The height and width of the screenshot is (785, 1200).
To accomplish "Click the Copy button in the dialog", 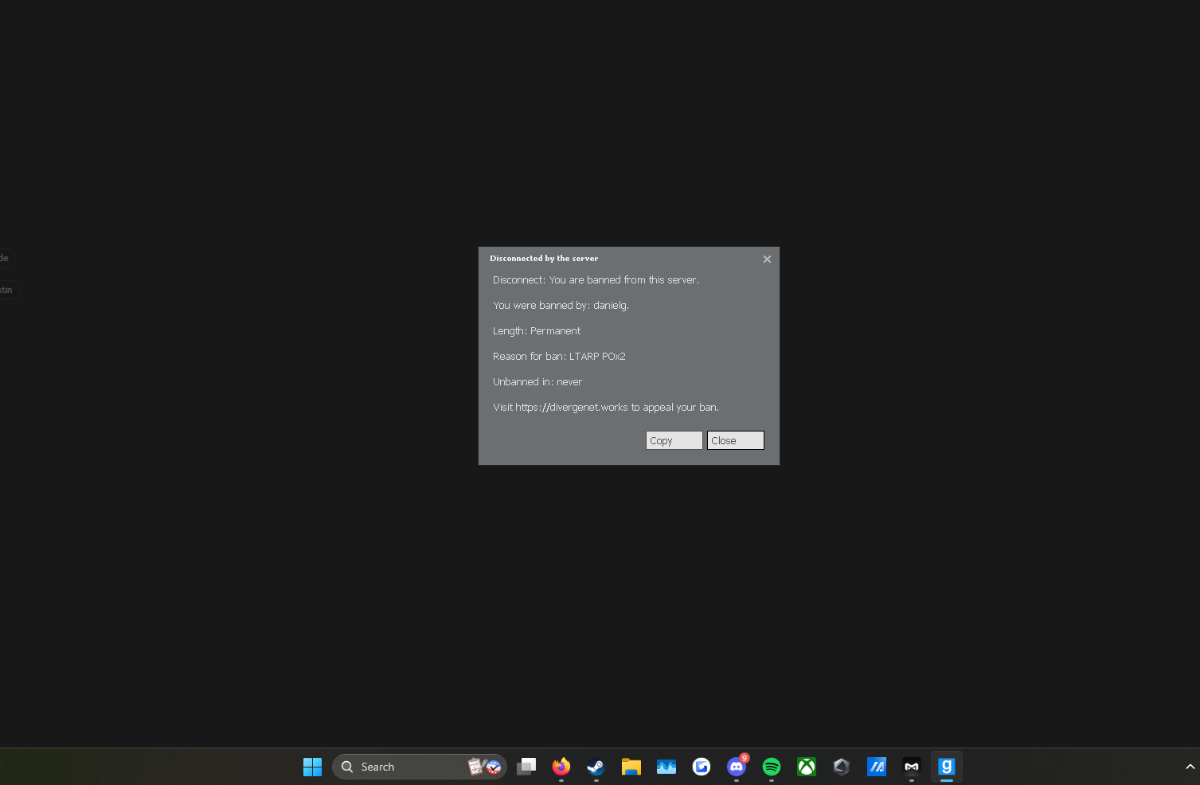I will click(x=674, y=440).
